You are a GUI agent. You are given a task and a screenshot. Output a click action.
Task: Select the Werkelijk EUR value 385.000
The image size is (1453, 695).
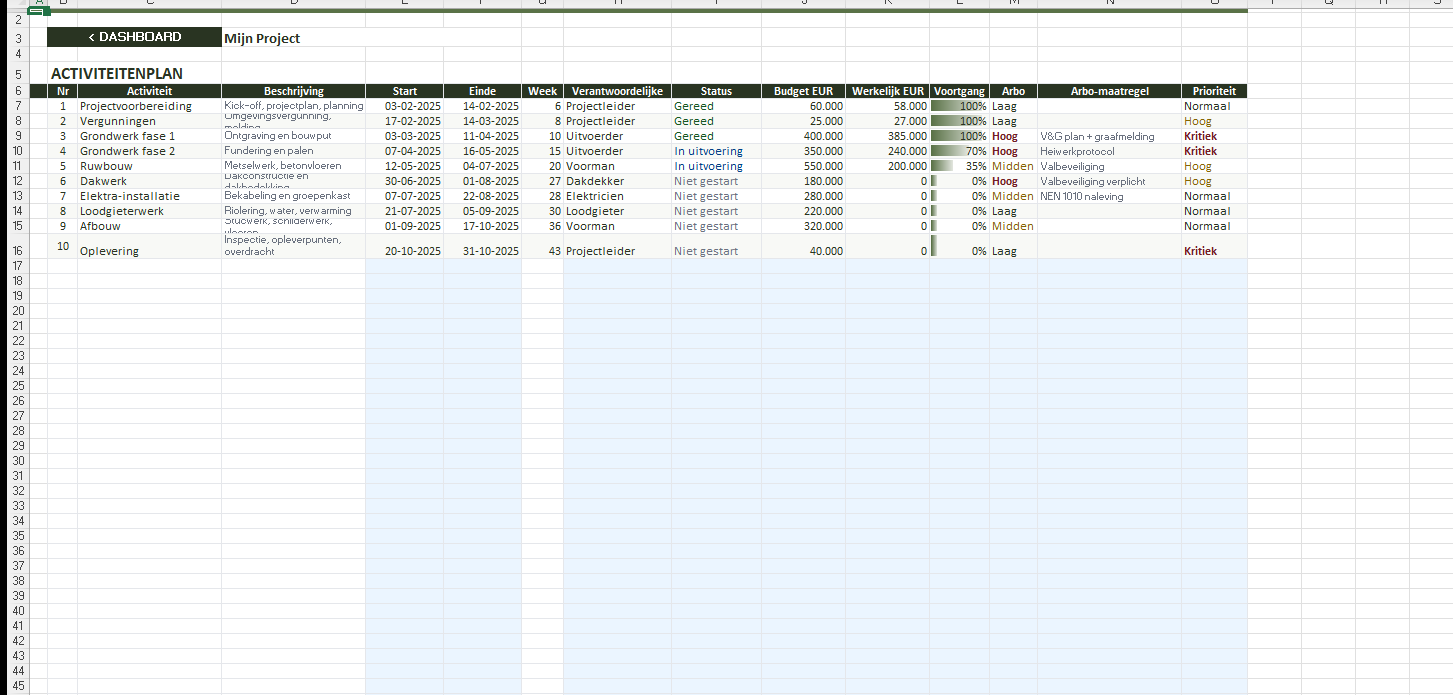(x=886, y=136)
